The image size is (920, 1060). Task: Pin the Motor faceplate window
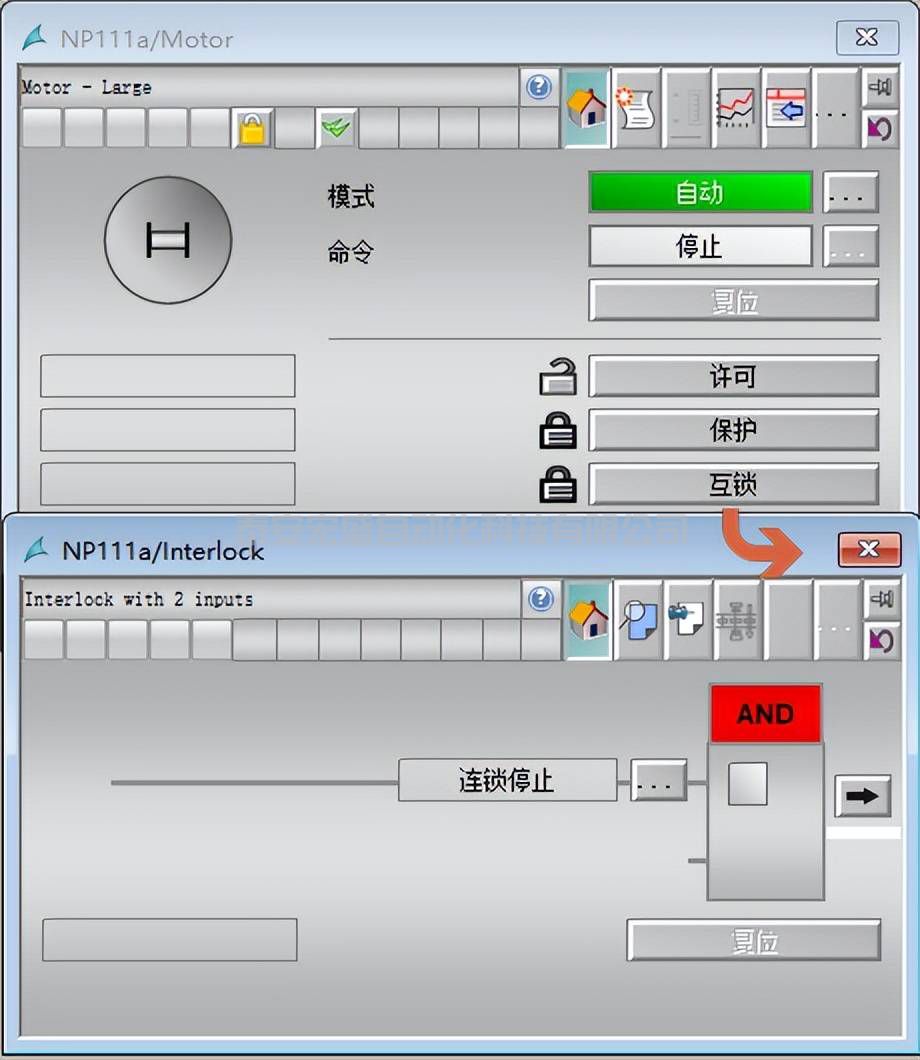(880, 88)
